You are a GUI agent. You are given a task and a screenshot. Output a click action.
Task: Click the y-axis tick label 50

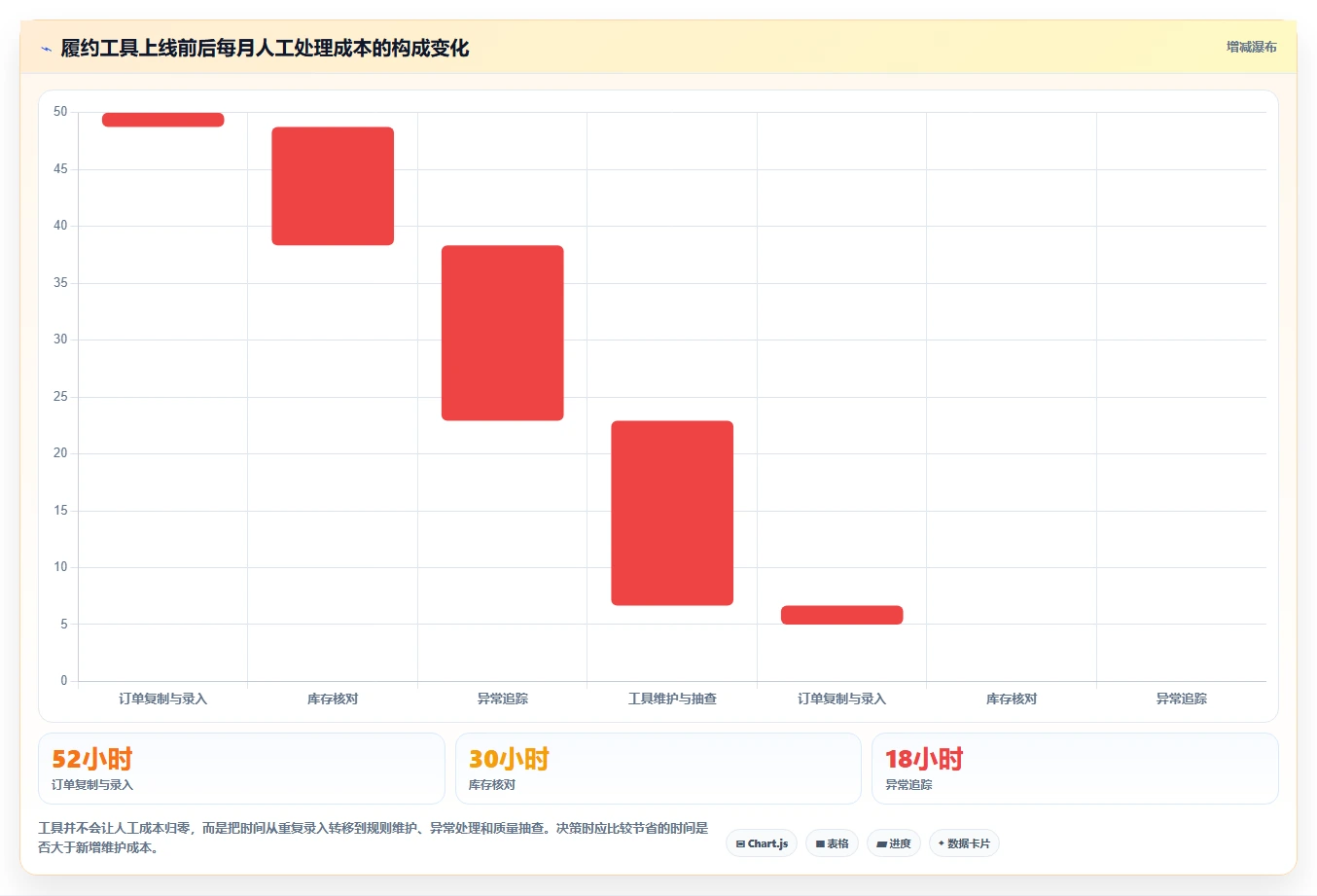point(60,112)
